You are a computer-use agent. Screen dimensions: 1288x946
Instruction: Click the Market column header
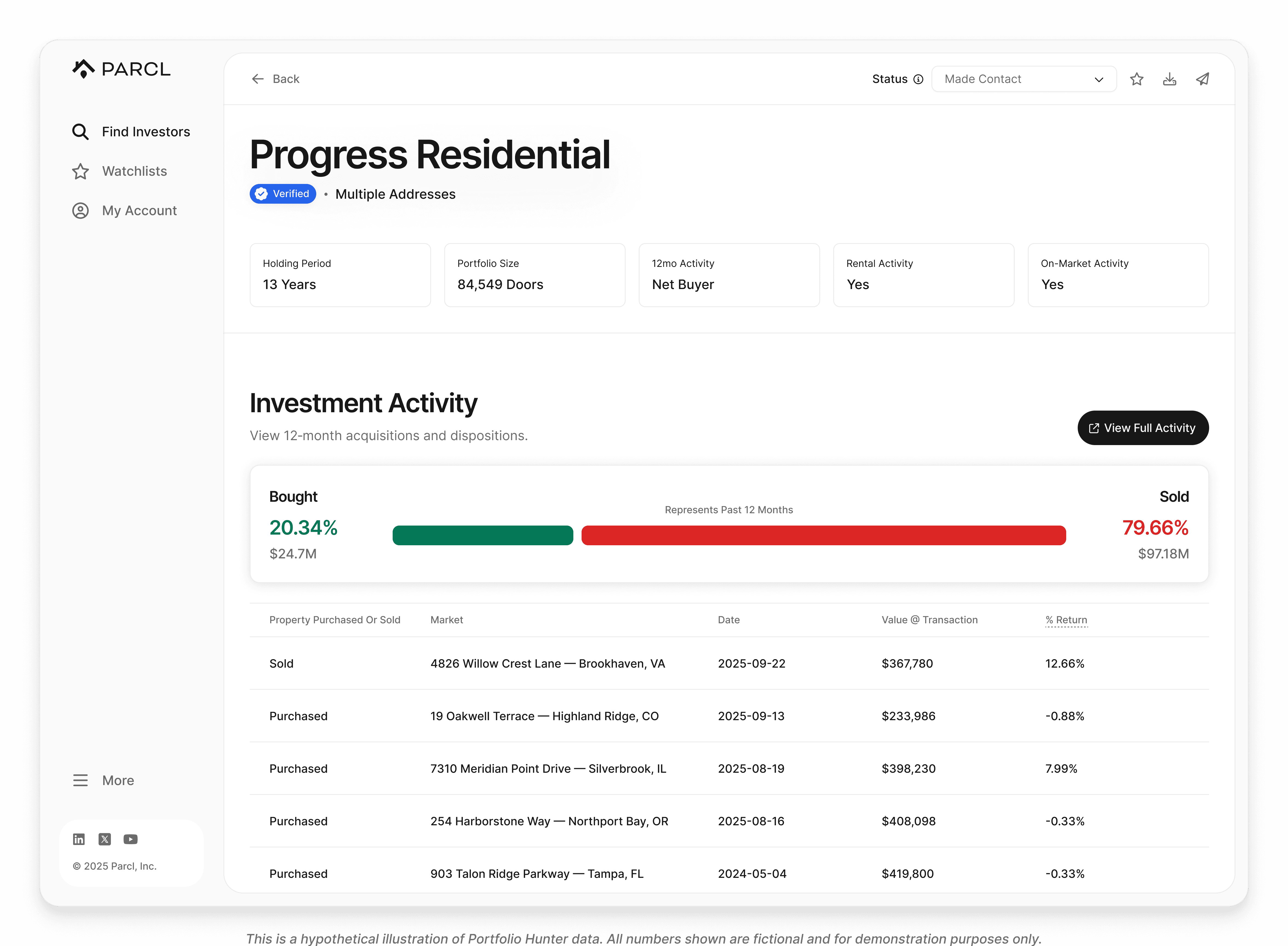[x=447, y=620]
